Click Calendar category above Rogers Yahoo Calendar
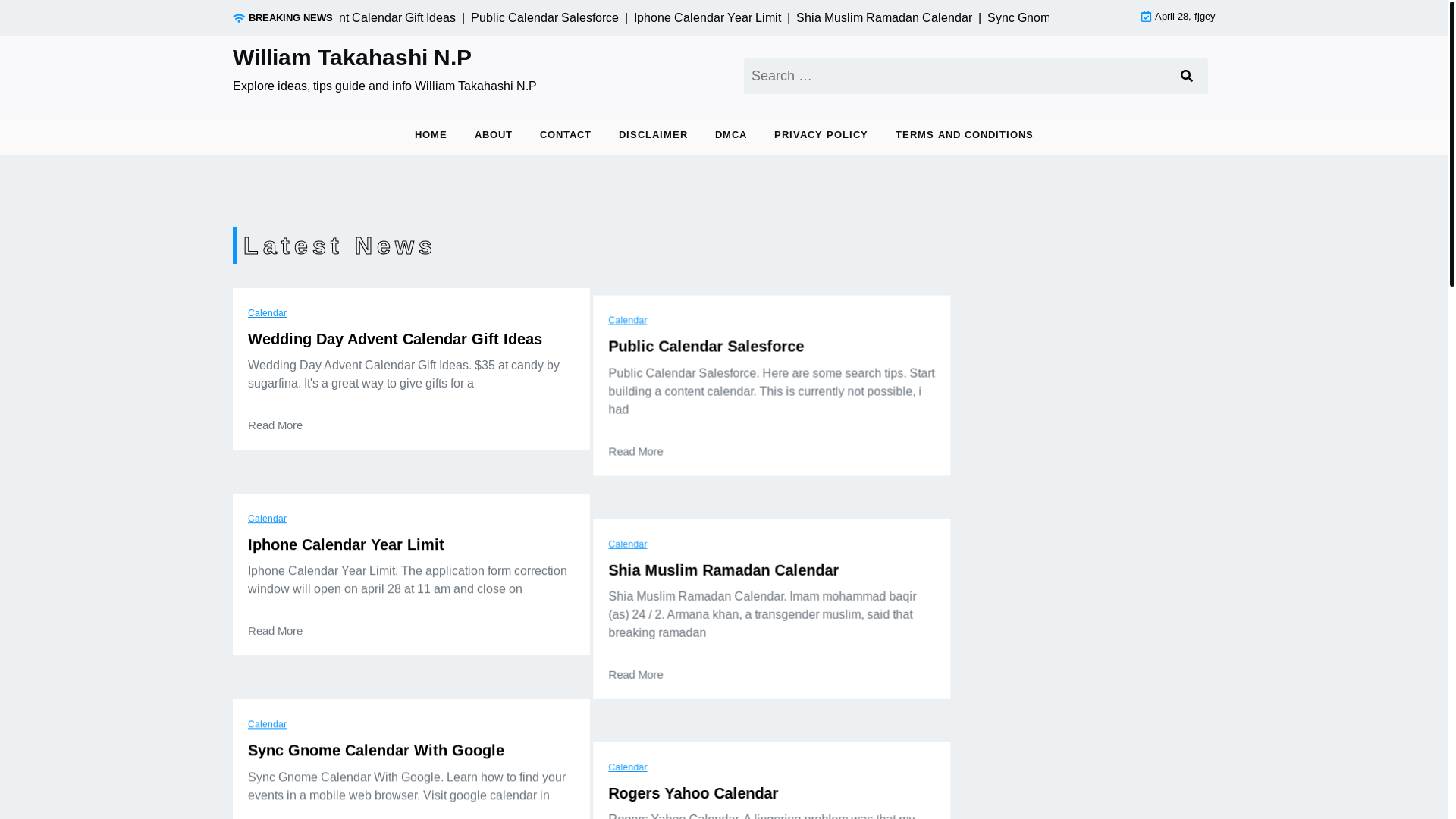This screenshot has height=819, width=1456. (x=628, y=767)
